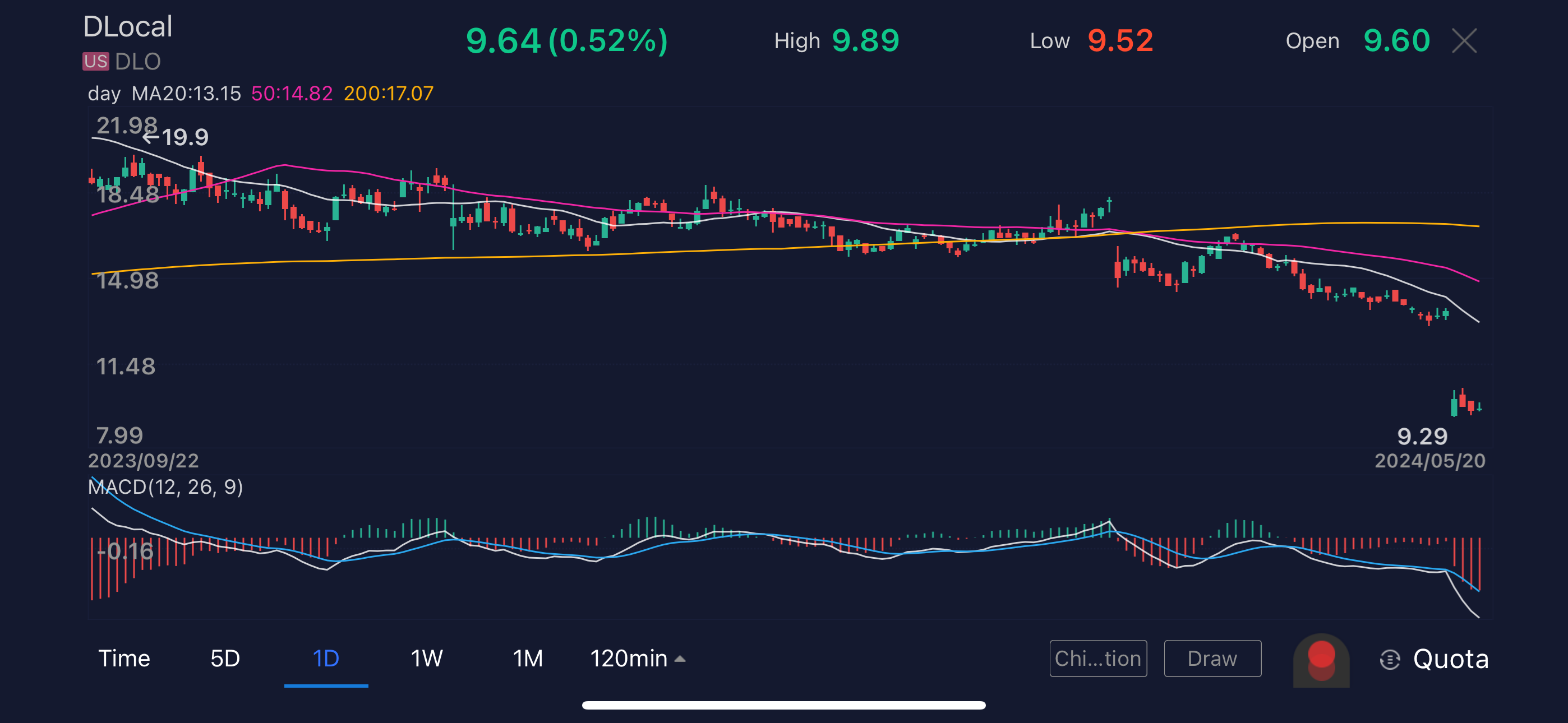
Task: Open the MACD(12, 26, 9) indicator settings
Action: click(165, 487)
